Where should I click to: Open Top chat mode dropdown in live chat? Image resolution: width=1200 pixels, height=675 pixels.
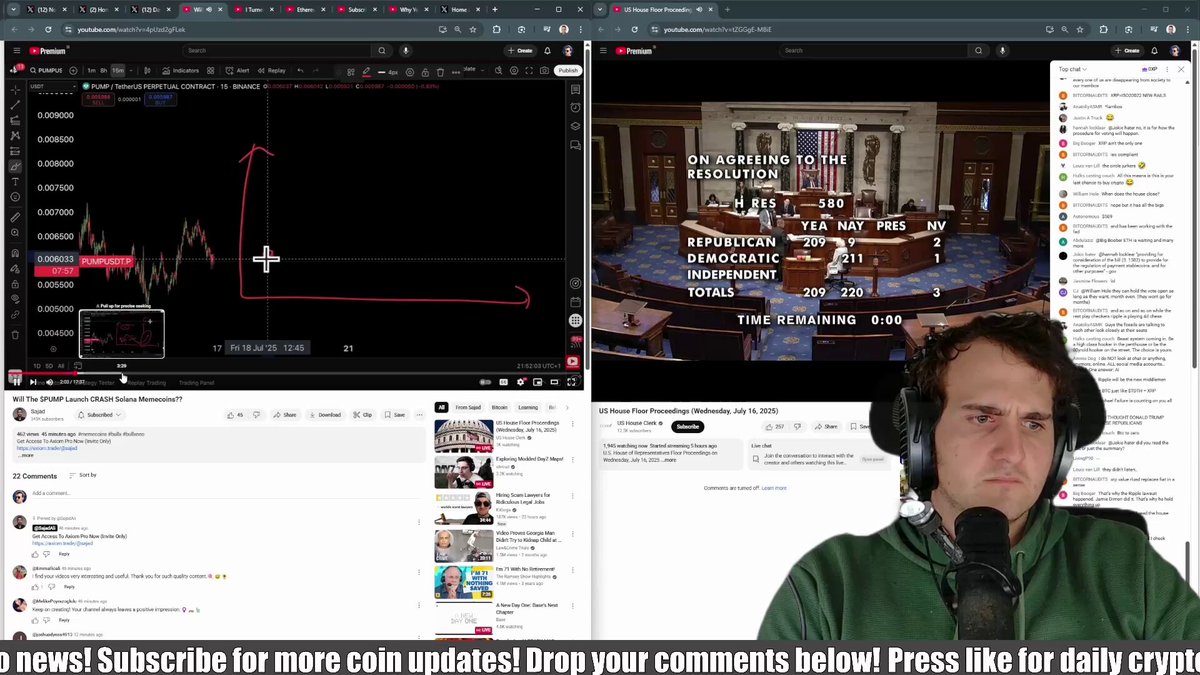(x=1073, y=69)
